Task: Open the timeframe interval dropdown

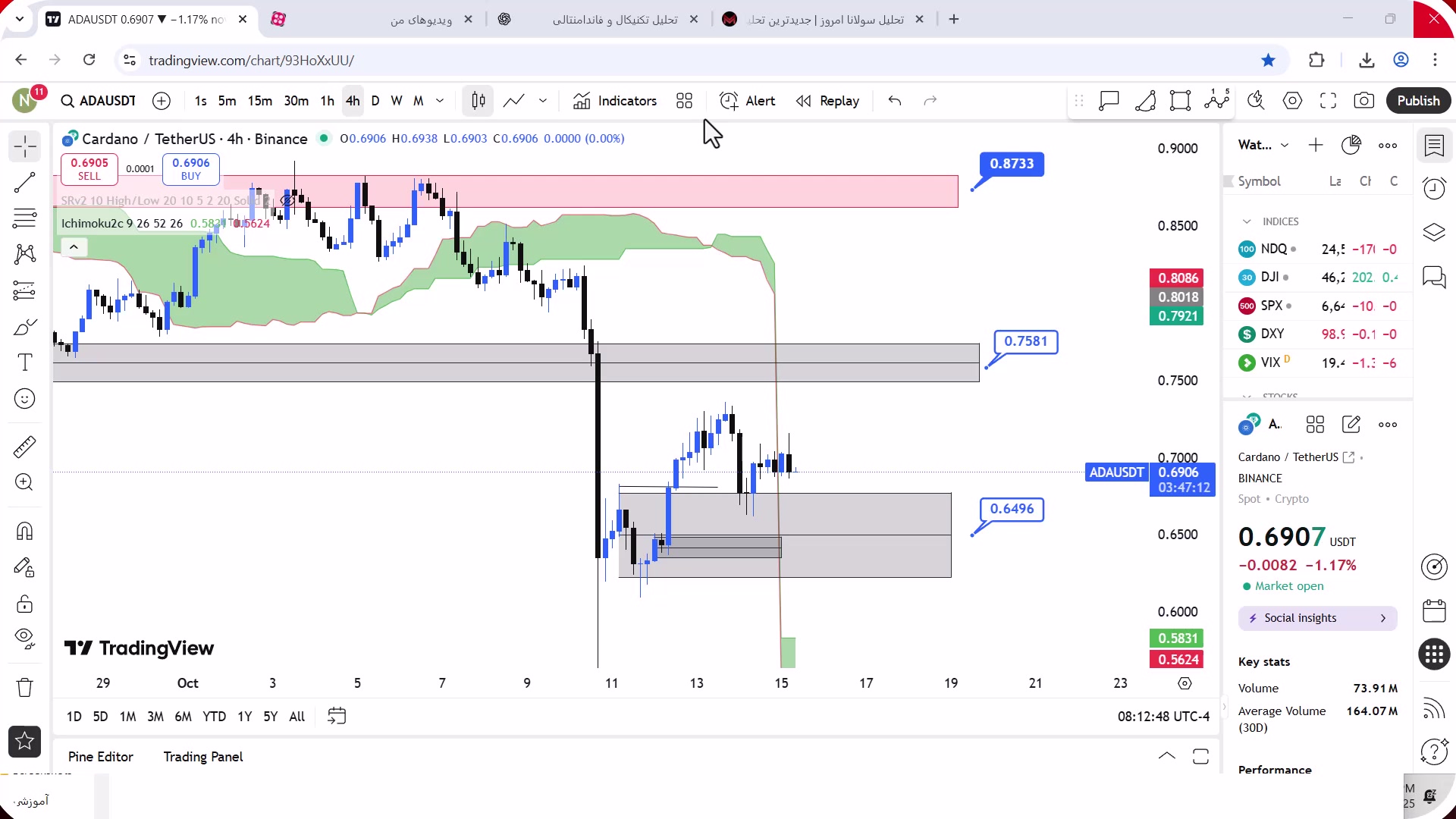Action: click(x=440, y=101)
